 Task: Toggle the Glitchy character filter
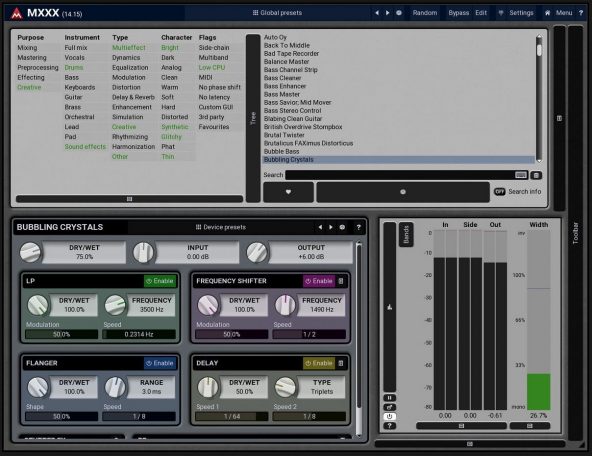(171, 137)
